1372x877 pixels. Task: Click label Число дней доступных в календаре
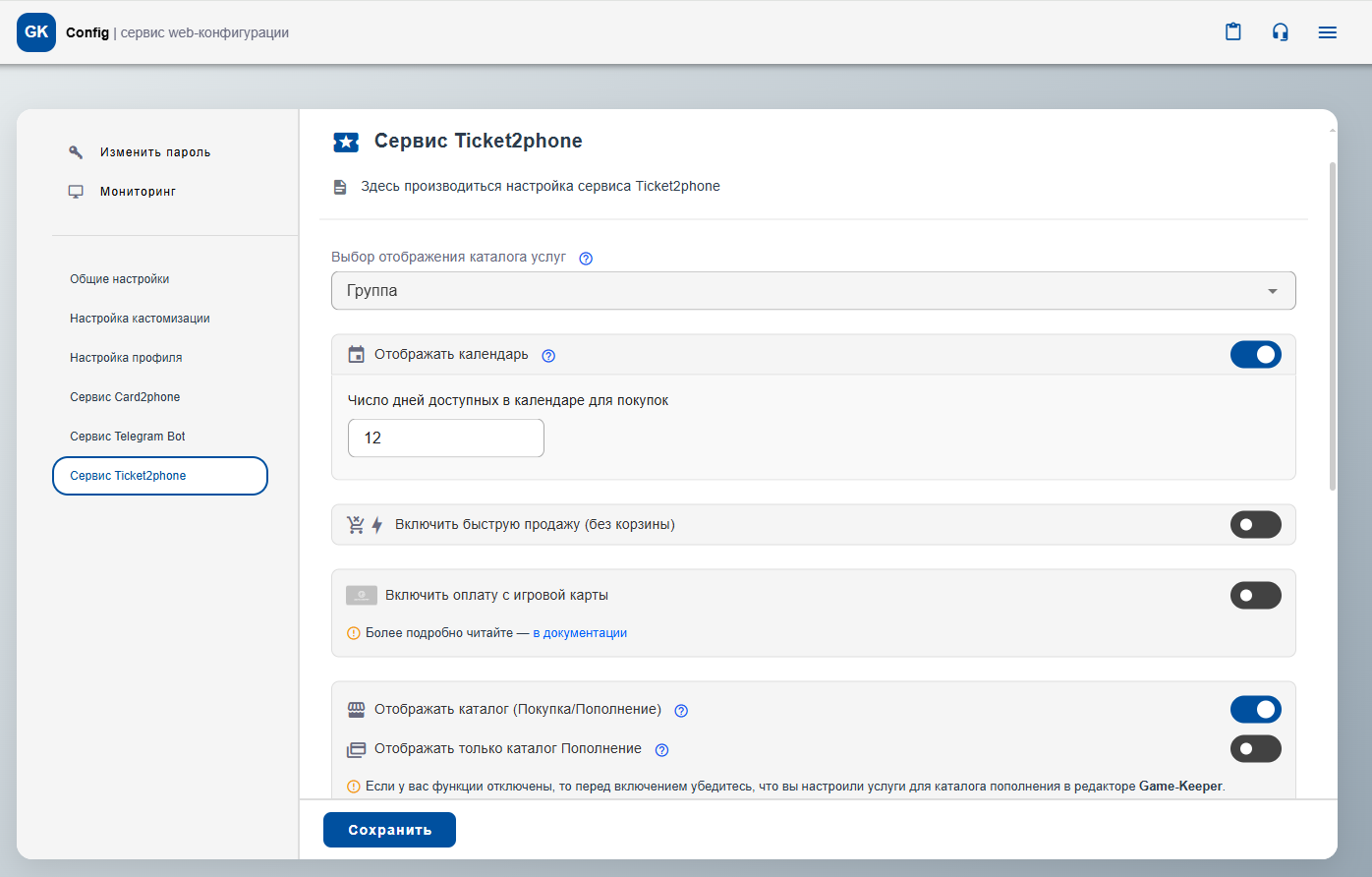[x=508, y=400]
